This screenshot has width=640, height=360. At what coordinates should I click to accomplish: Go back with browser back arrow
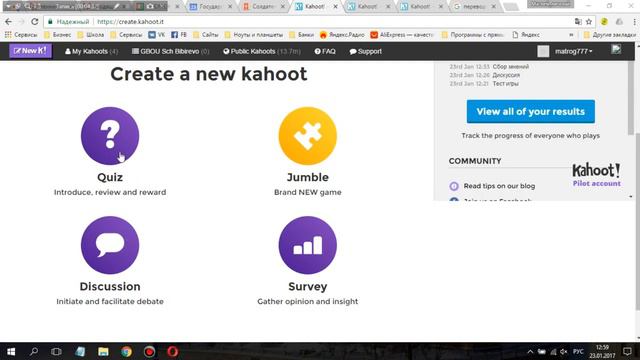(x=9, y=22)
